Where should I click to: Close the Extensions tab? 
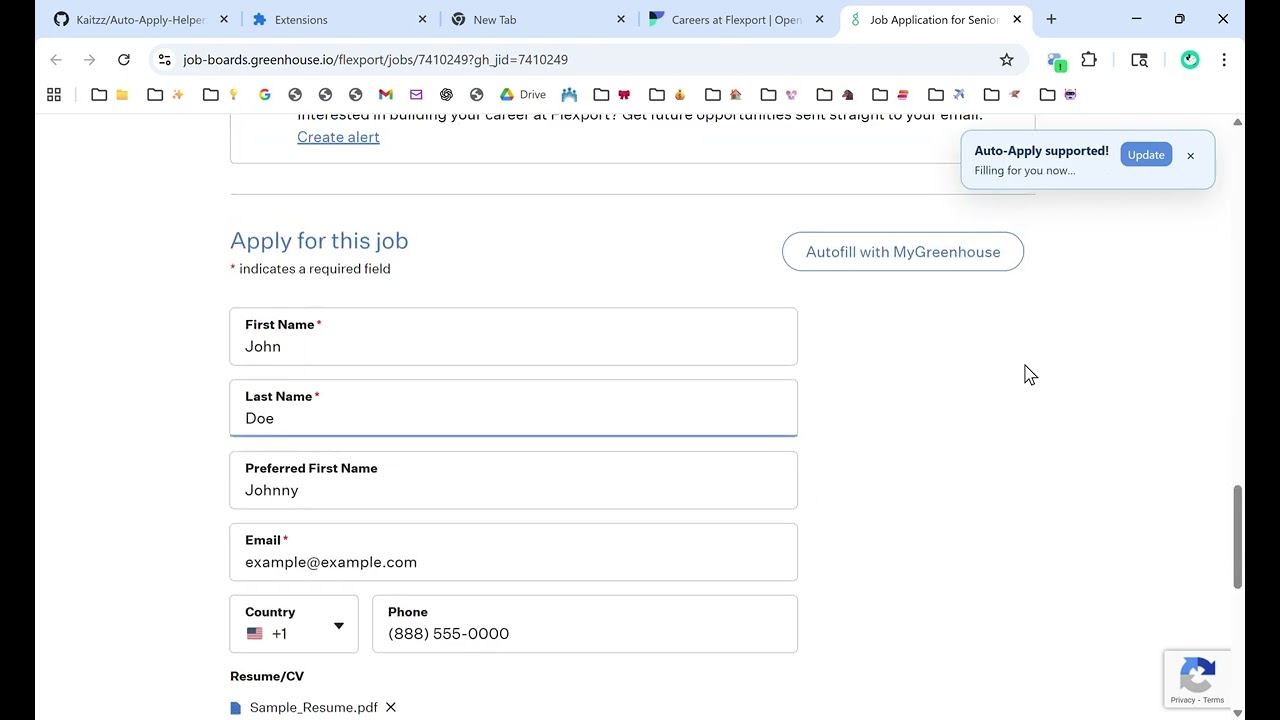pos(422,19)
